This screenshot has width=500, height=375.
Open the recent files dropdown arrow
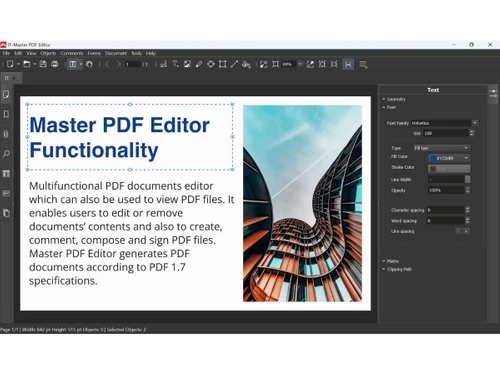point(34,64)
